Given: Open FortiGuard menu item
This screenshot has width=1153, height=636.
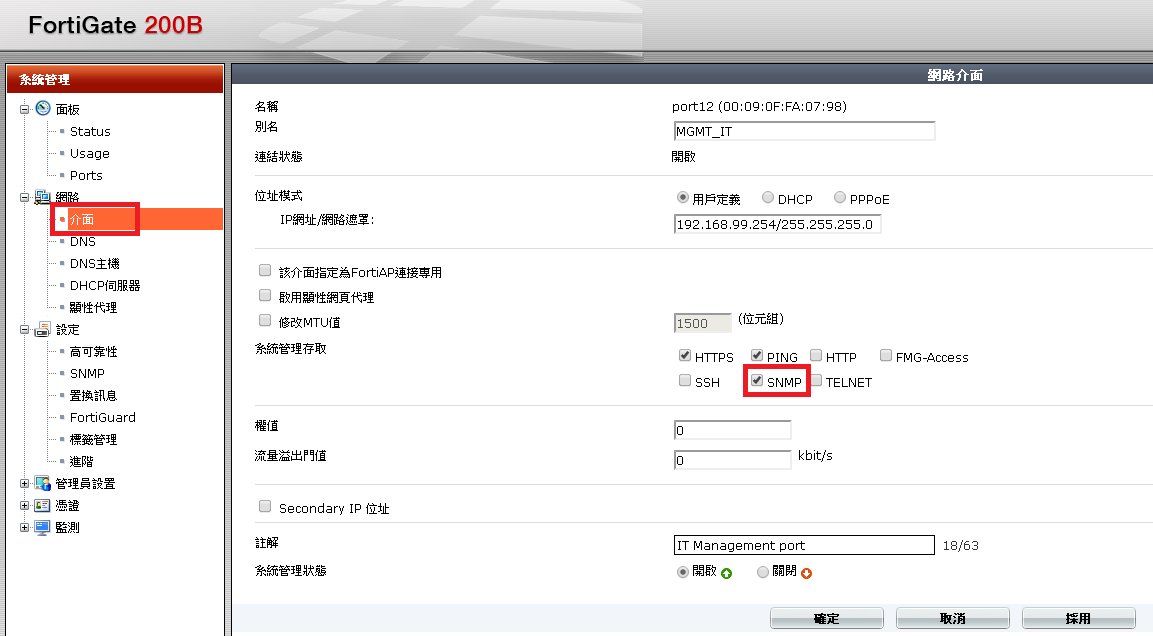Looking at the screenshot, I should [x=102, y=418].
